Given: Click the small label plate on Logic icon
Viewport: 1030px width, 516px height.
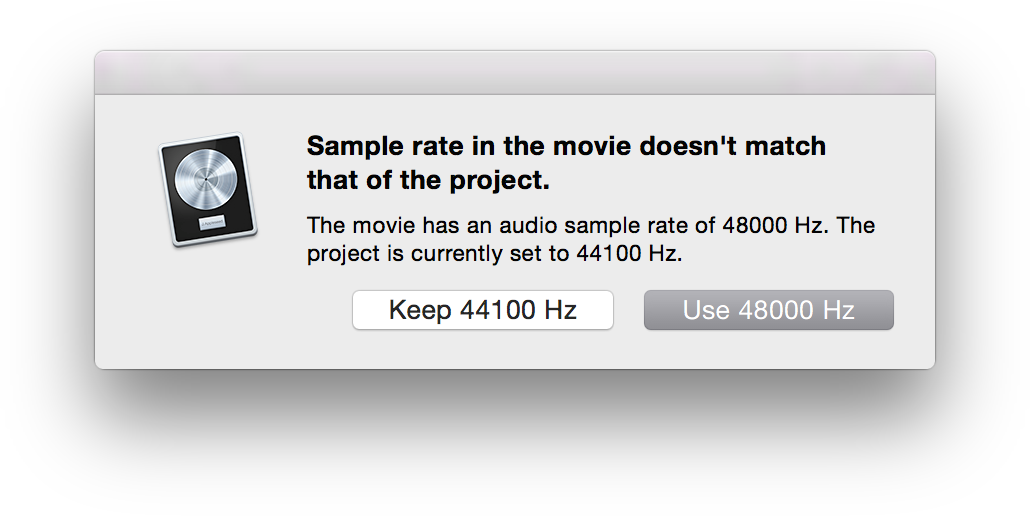Looking at the screenshot, I should [x=213, y=223].
